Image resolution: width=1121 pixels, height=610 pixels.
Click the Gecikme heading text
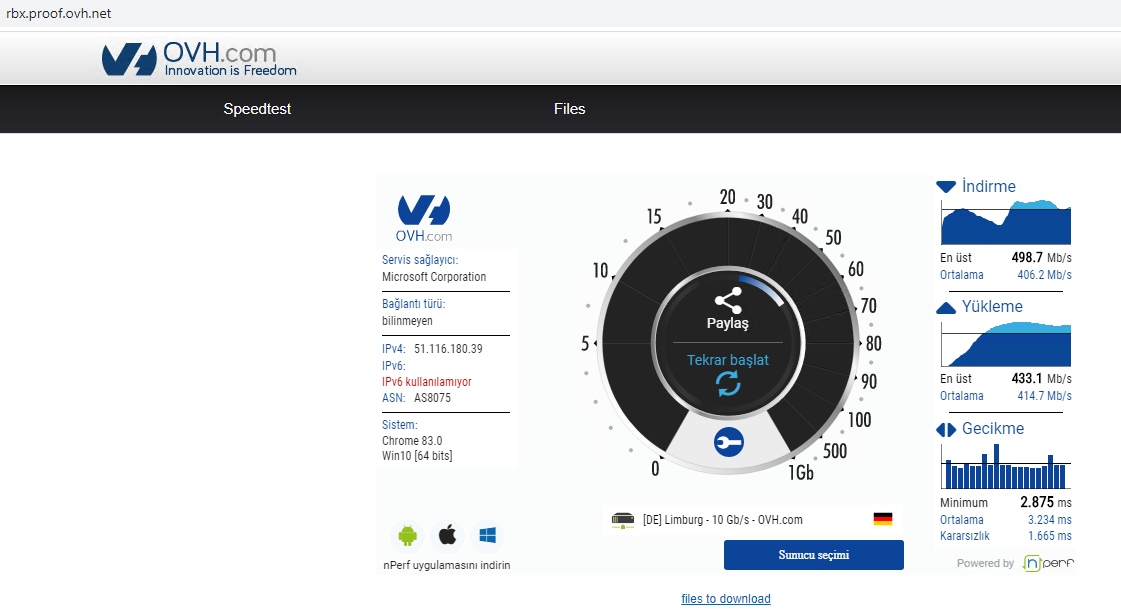point(993,428)
